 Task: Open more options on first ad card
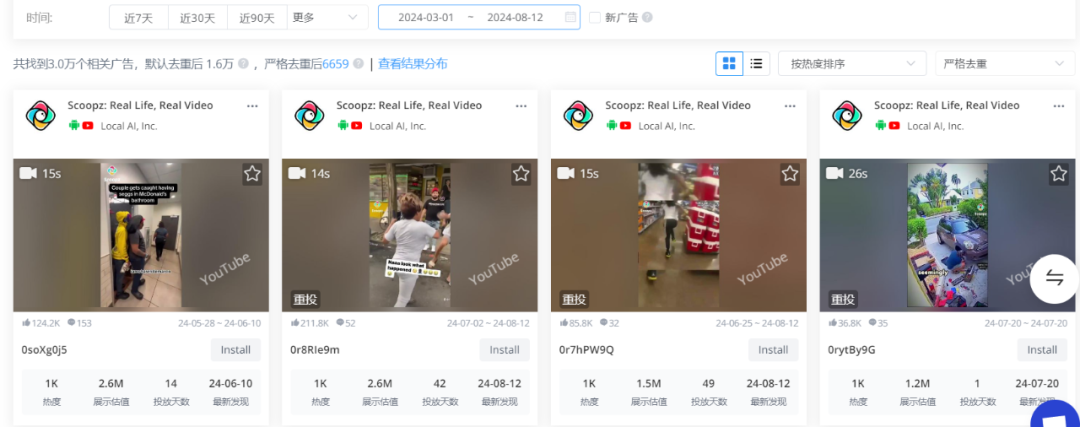pyautogui.click(x=252, y=106)
